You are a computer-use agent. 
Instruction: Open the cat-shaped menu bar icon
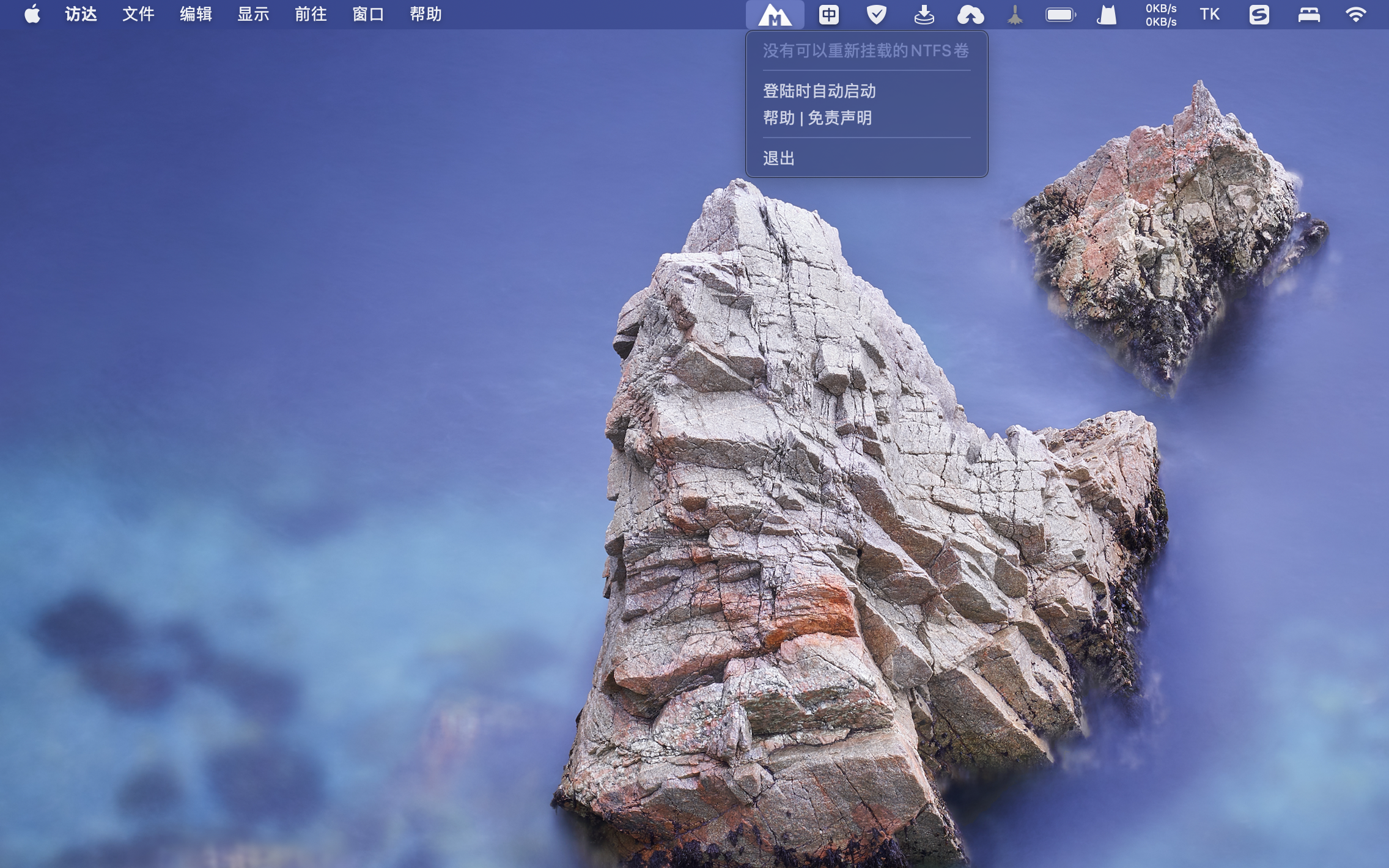(1107, 15)
